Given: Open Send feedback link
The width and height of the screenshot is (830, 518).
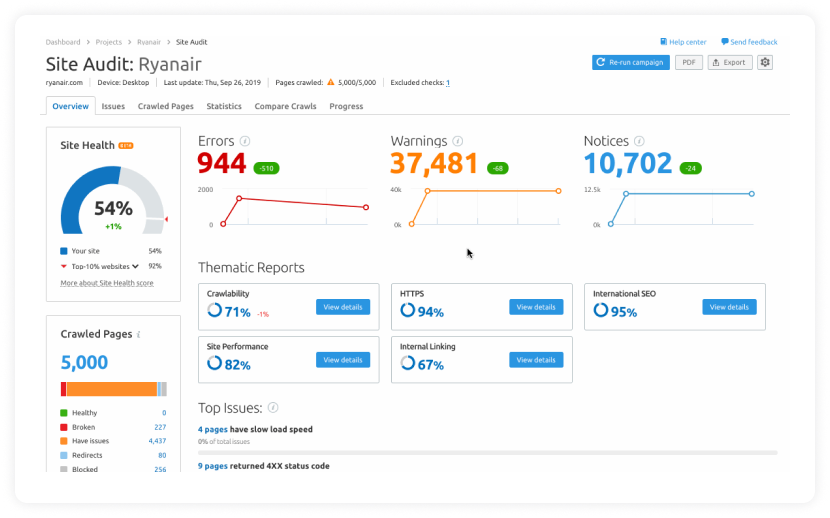Looking at the screenshot, I should (x=754, y=42).
